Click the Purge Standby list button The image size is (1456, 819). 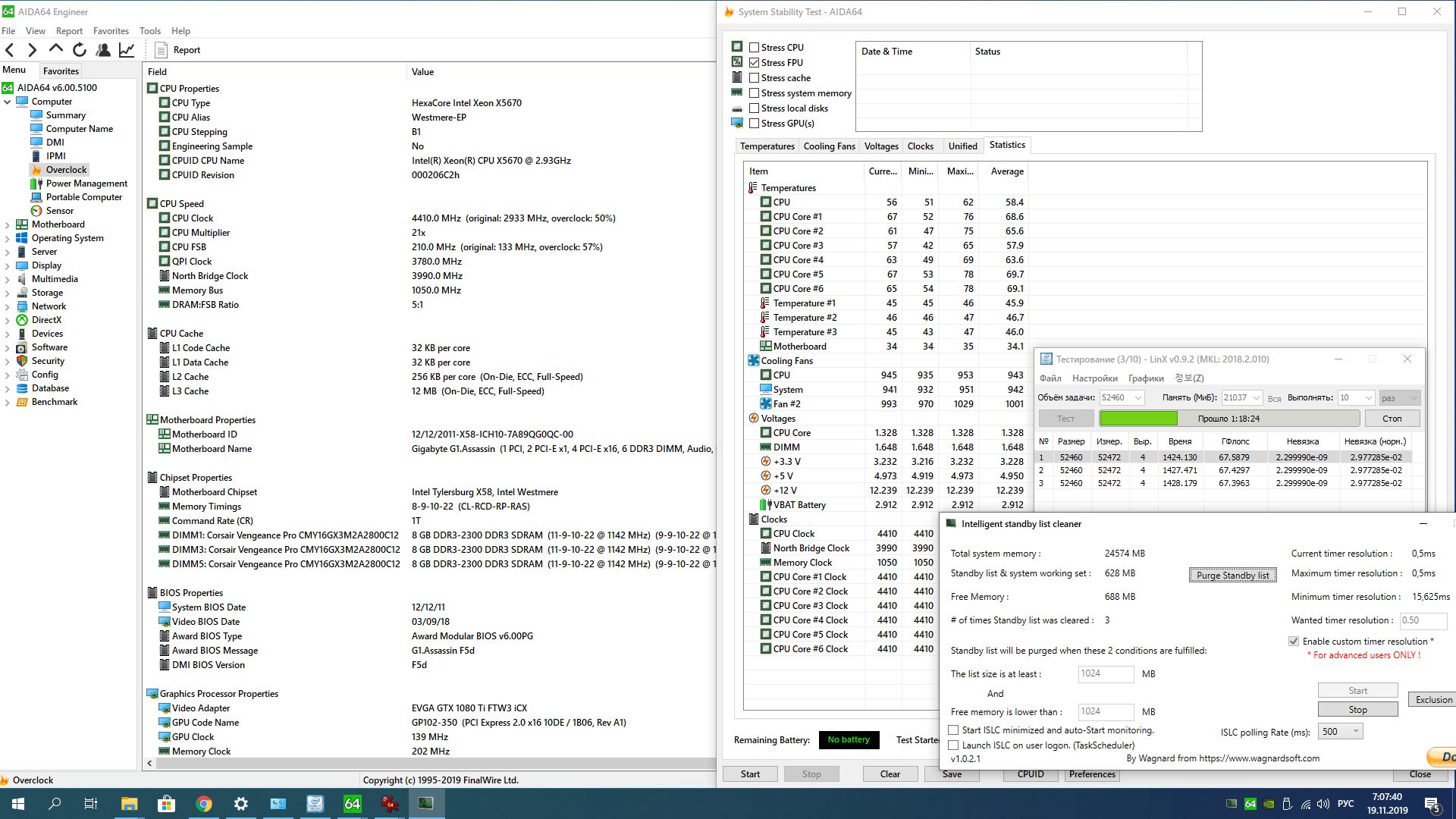click(x=1232, y=576)
